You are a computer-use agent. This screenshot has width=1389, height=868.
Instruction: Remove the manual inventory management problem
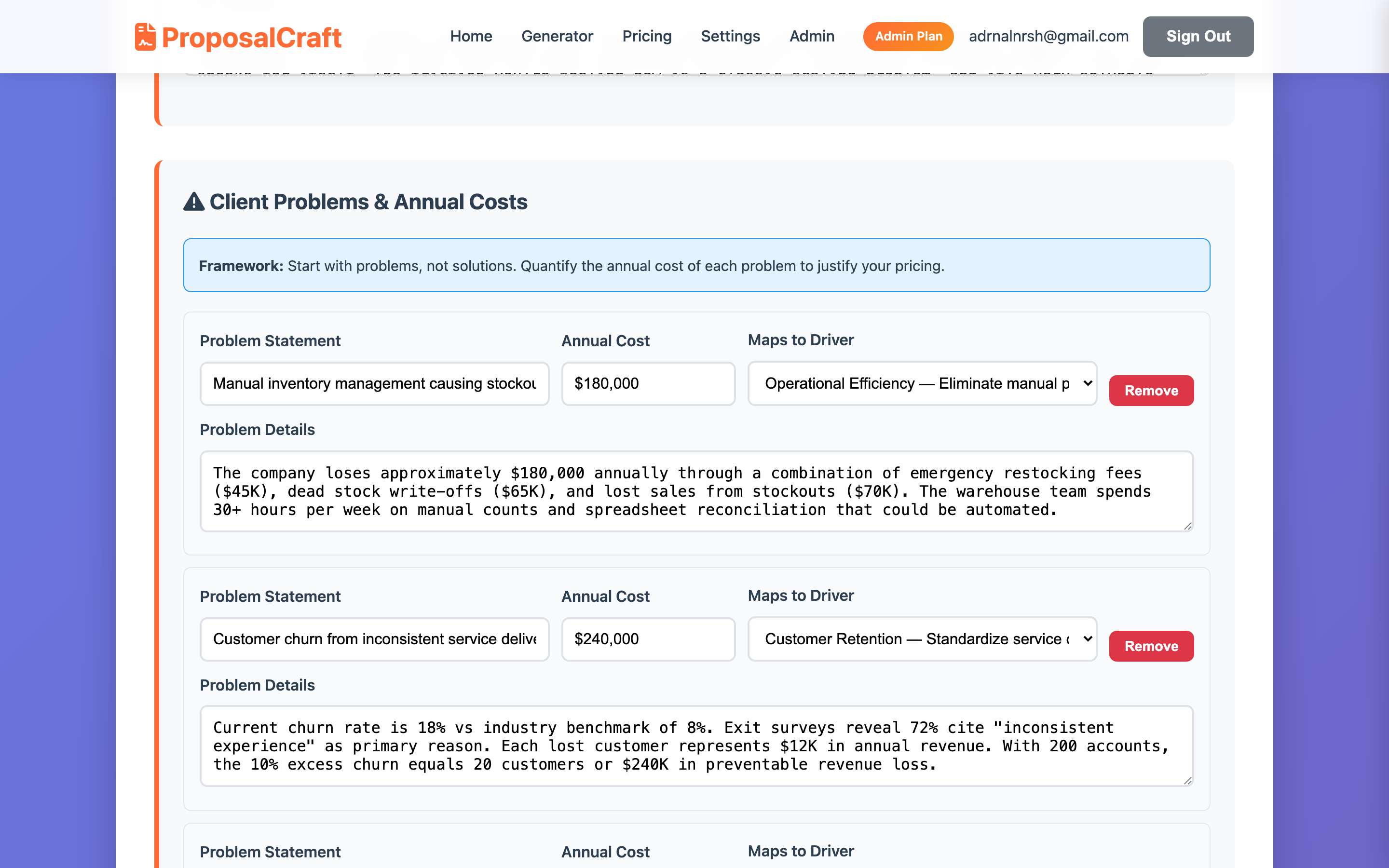[x=1151, y=391]
